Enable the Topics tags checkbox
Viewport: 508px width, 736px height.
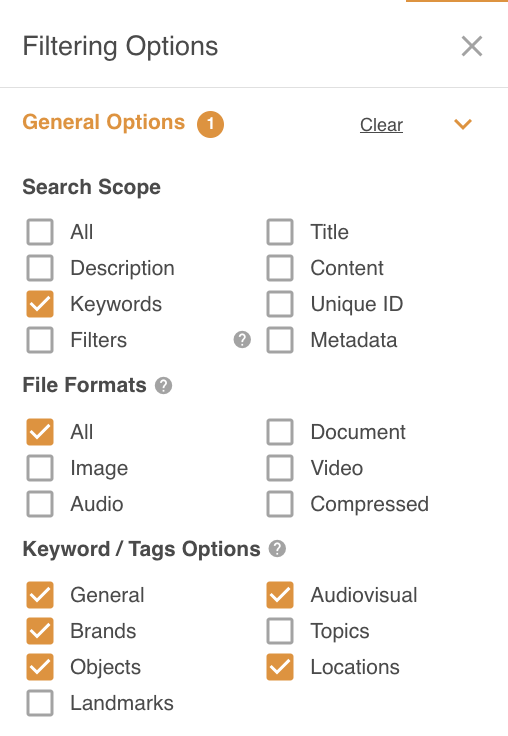[x=280, y=631]
